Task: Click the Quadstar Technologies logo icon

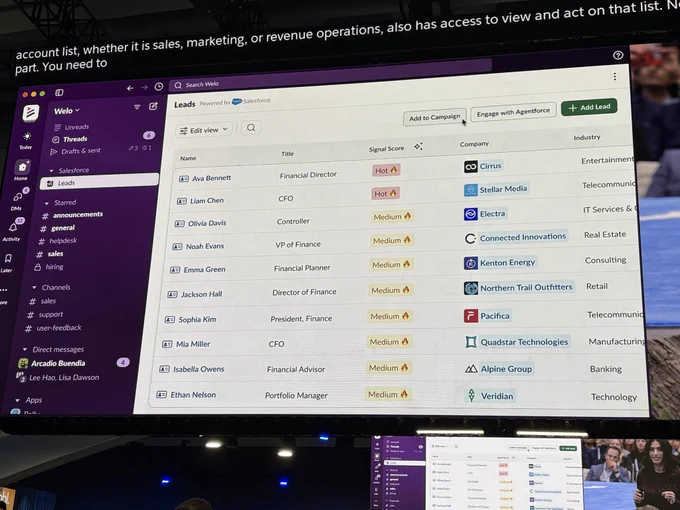Action: pyautogui.click(x=471, y=342)
